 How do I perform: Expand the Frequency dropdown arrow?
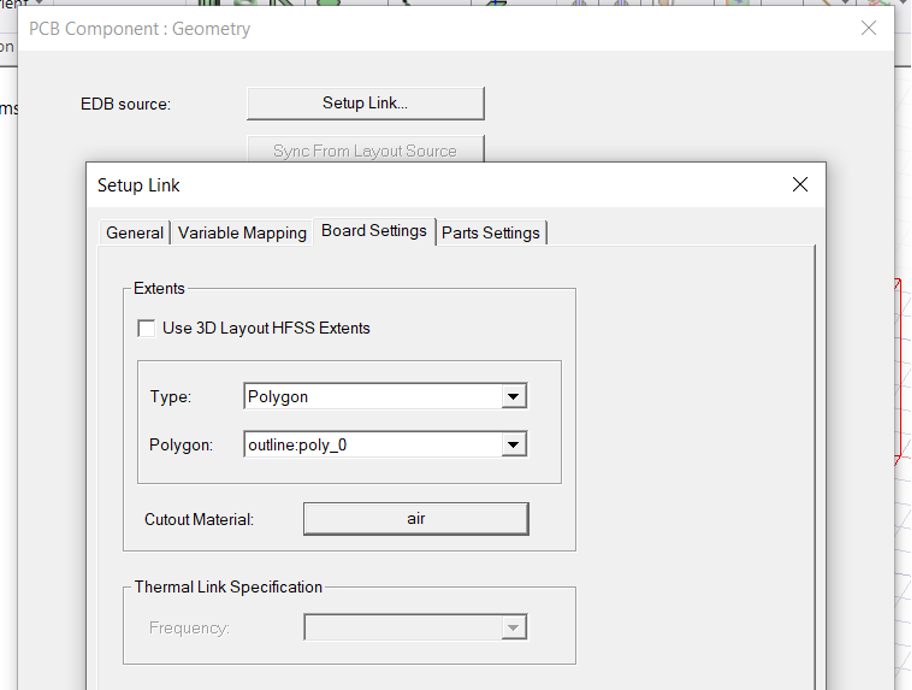click(x=513, y=628)
